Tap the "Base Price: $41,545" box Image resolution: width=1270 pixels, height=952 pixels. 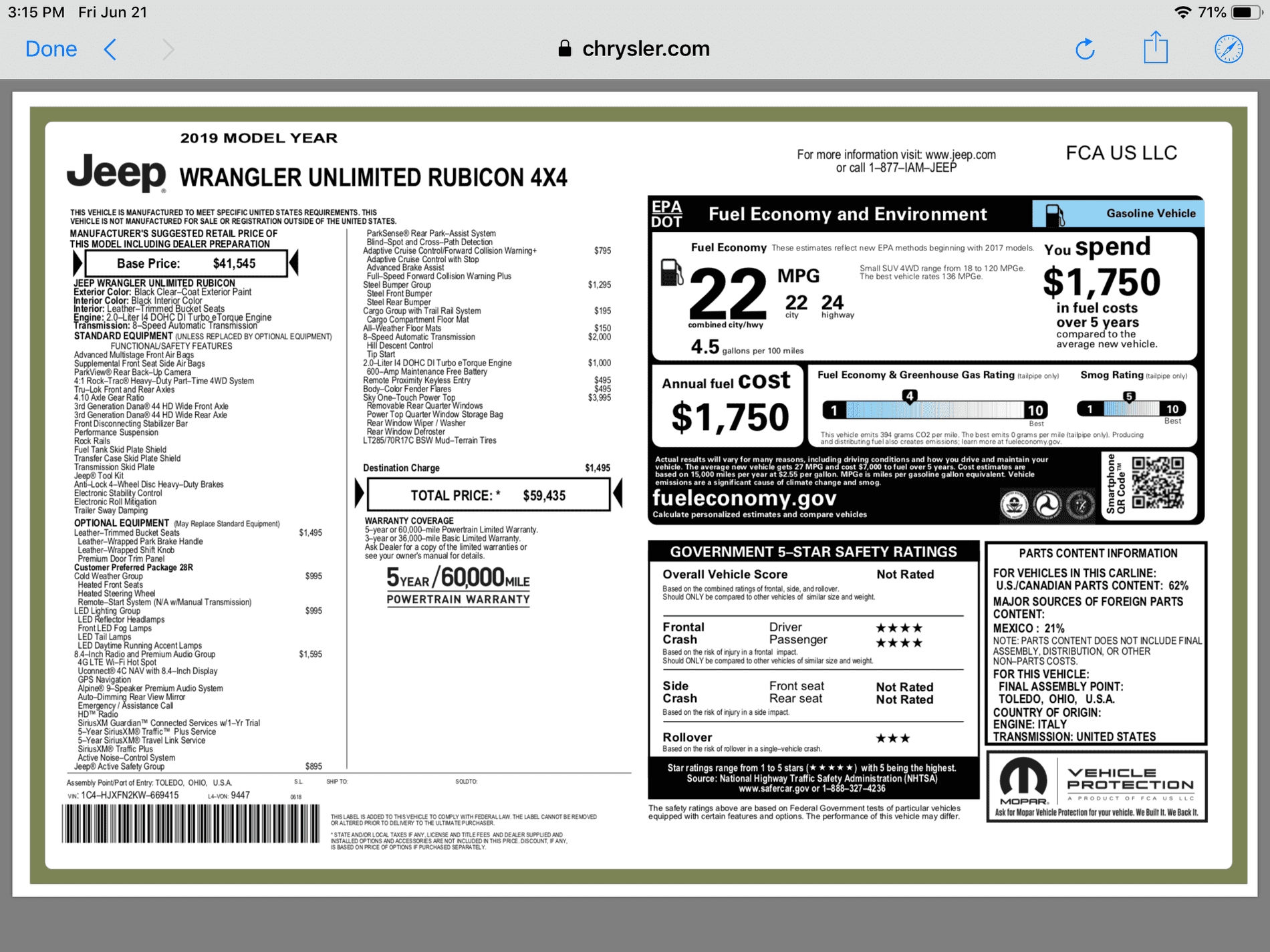point(186,263)
